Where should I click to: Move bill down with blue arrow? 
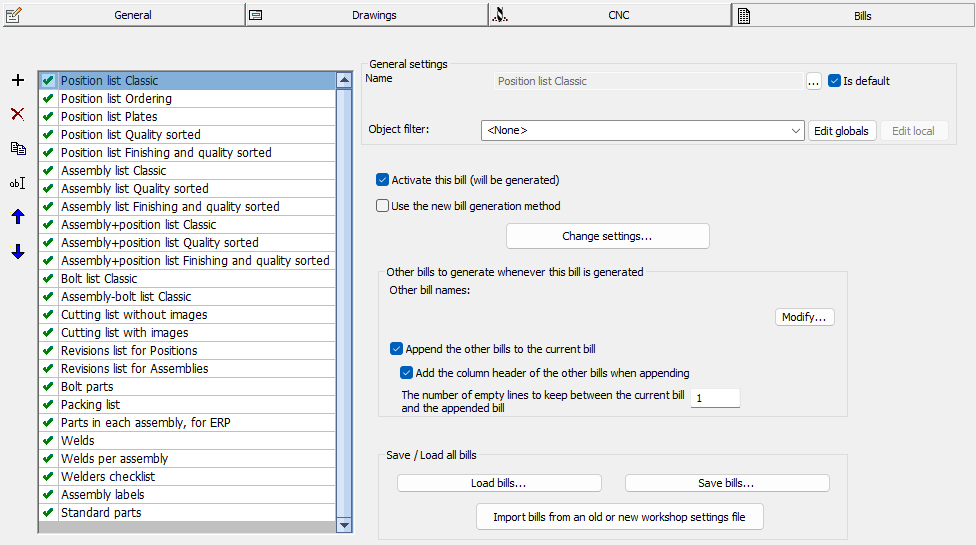[17, 252]
